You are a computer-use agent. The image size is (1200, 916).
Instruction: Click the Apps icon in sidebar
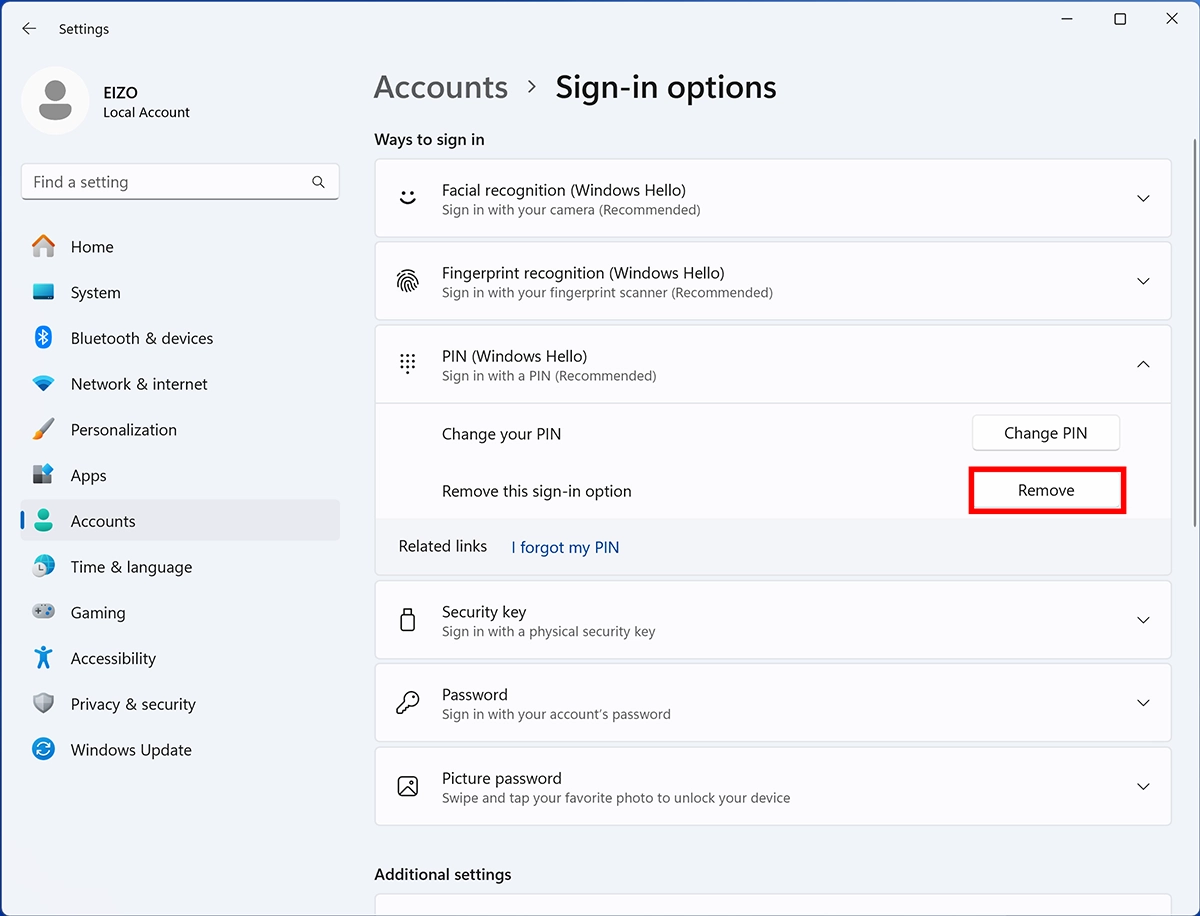pyautogui.click(x=43, y=475)
